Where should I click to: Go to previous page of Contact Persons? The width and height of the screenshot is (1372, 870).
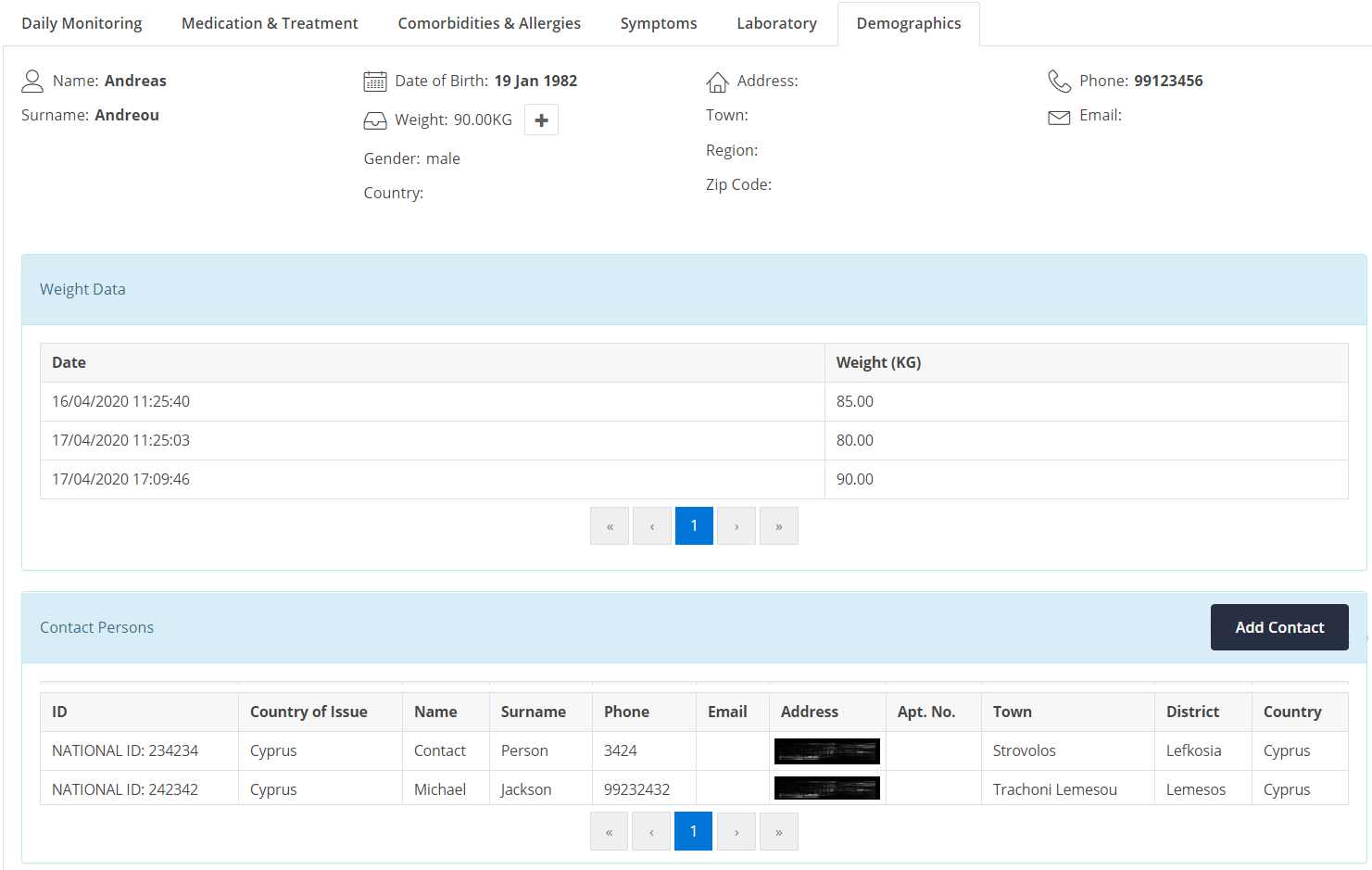(x=651, y=831)
